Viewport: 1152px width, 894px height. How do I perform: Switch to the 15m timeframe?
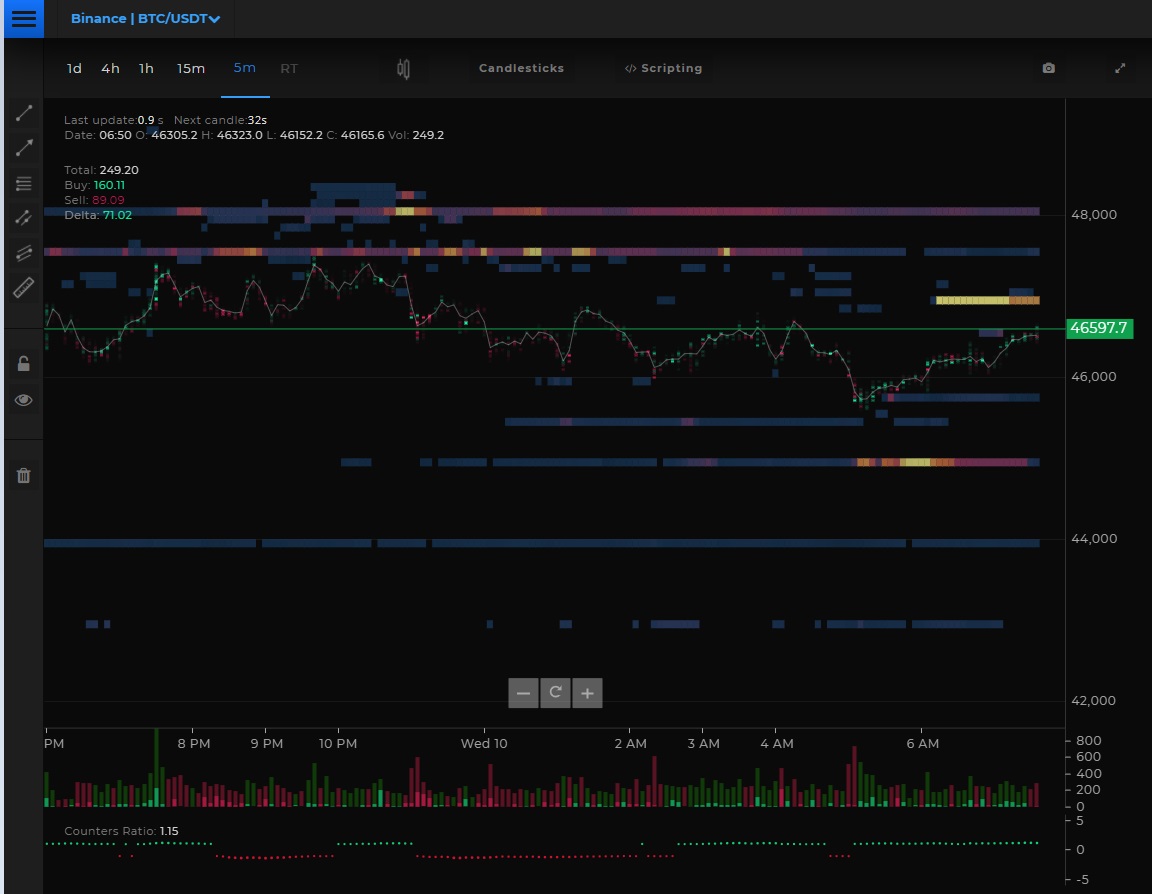click(191, 68)
